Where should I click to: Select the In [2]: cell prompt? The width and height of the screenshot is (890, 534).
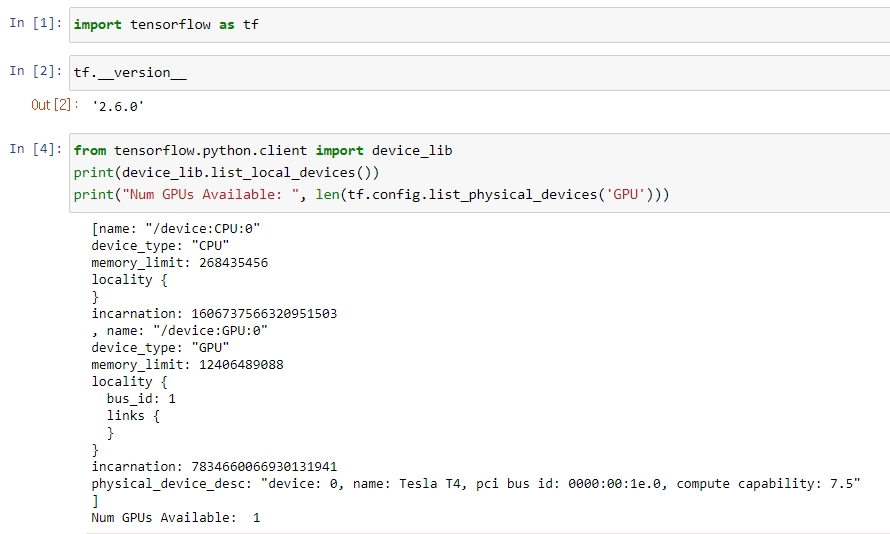point(35,71)
